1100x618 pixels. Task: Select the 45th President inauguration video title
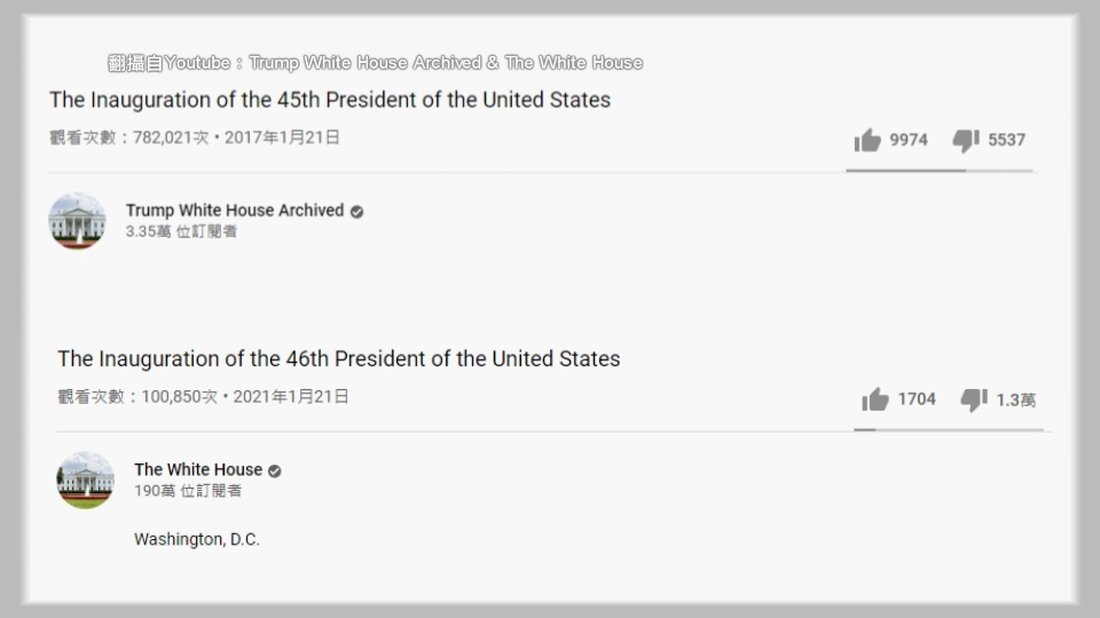[x=330, y=100]
